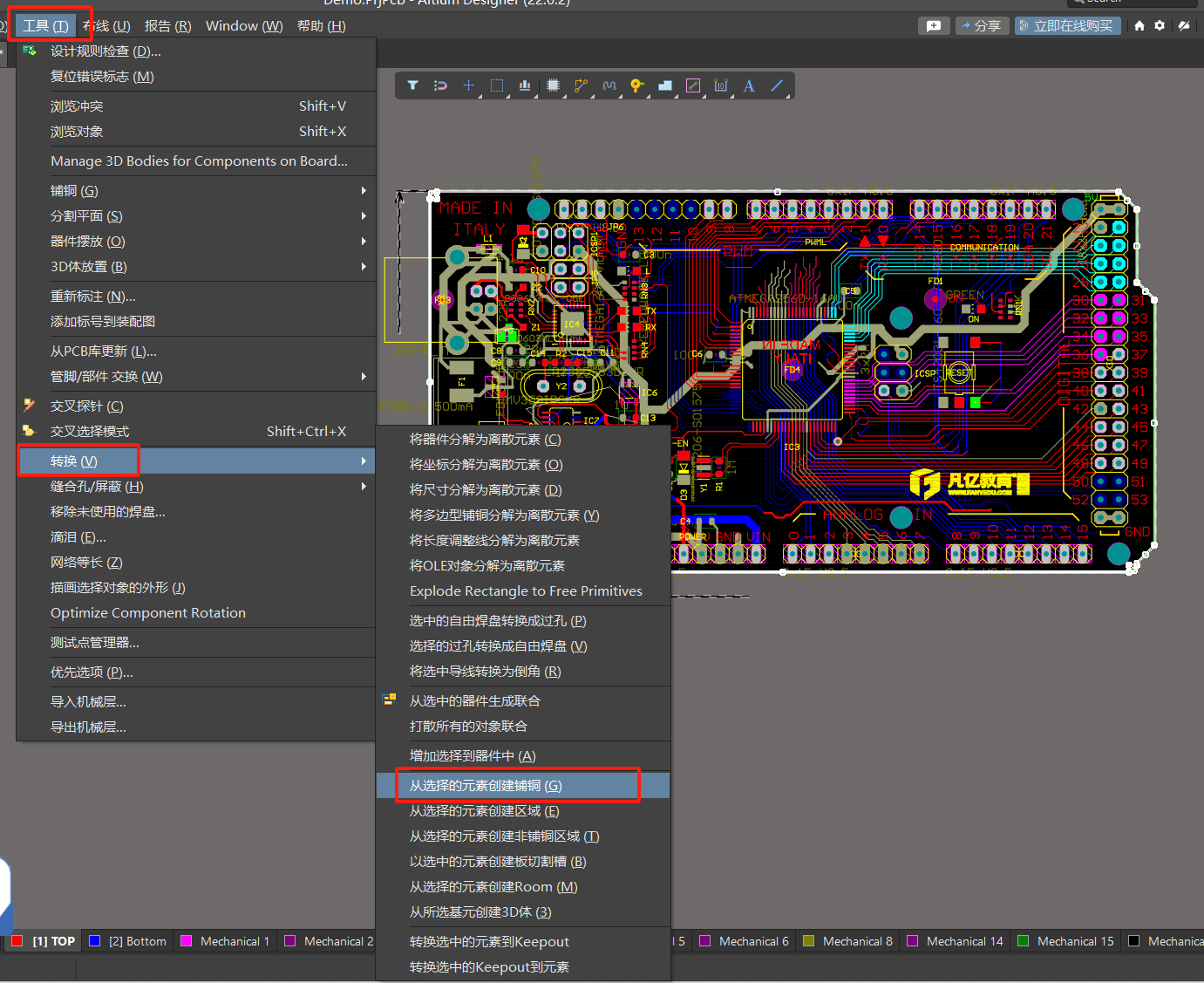Click the not-signed-in cloud icon
Image resolution: width=1204 pixels, height=983 pixels.
pyautogui.click(x=1184, y=26)
